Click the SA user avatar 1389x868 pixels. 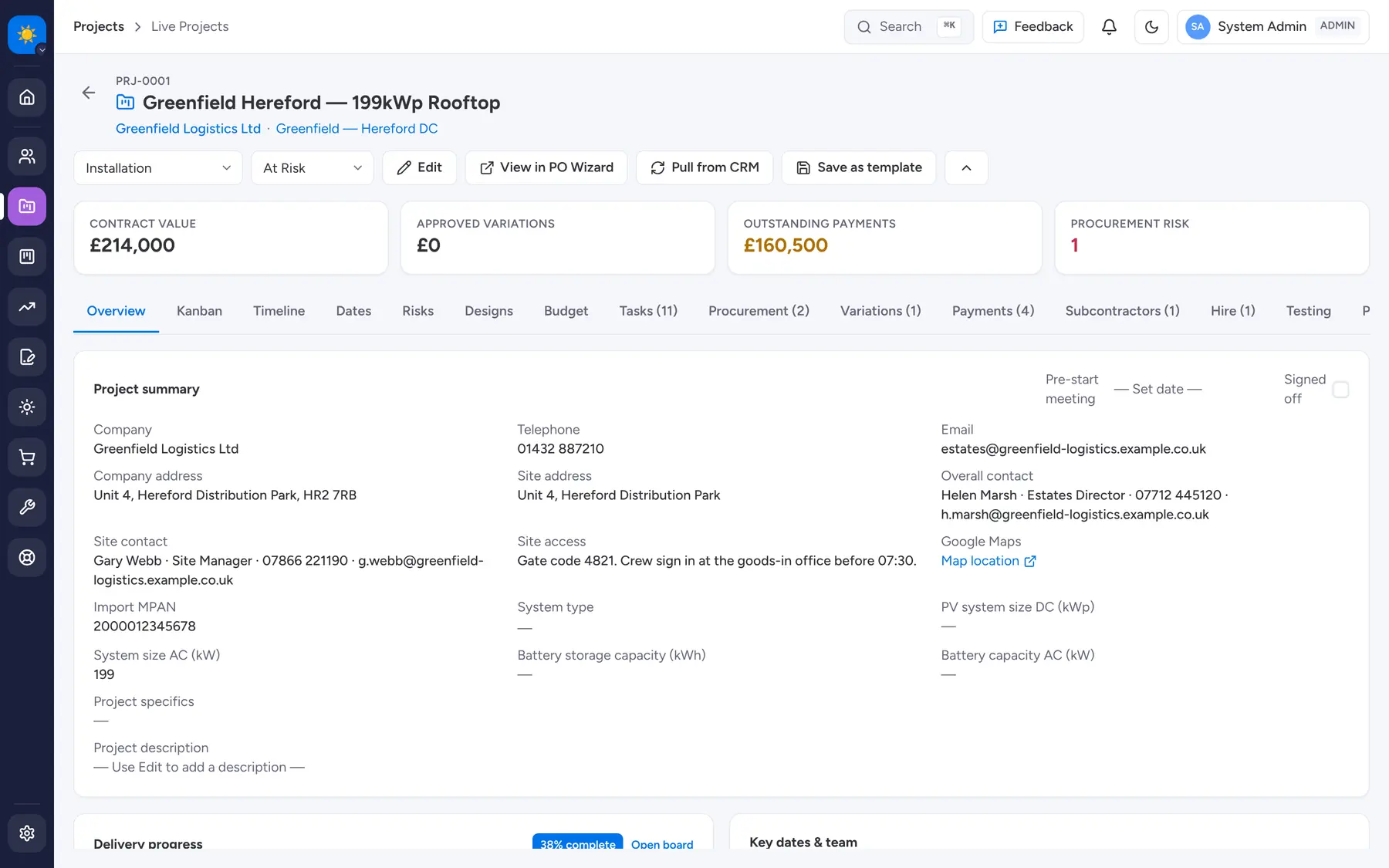(x=1197, y=27)
